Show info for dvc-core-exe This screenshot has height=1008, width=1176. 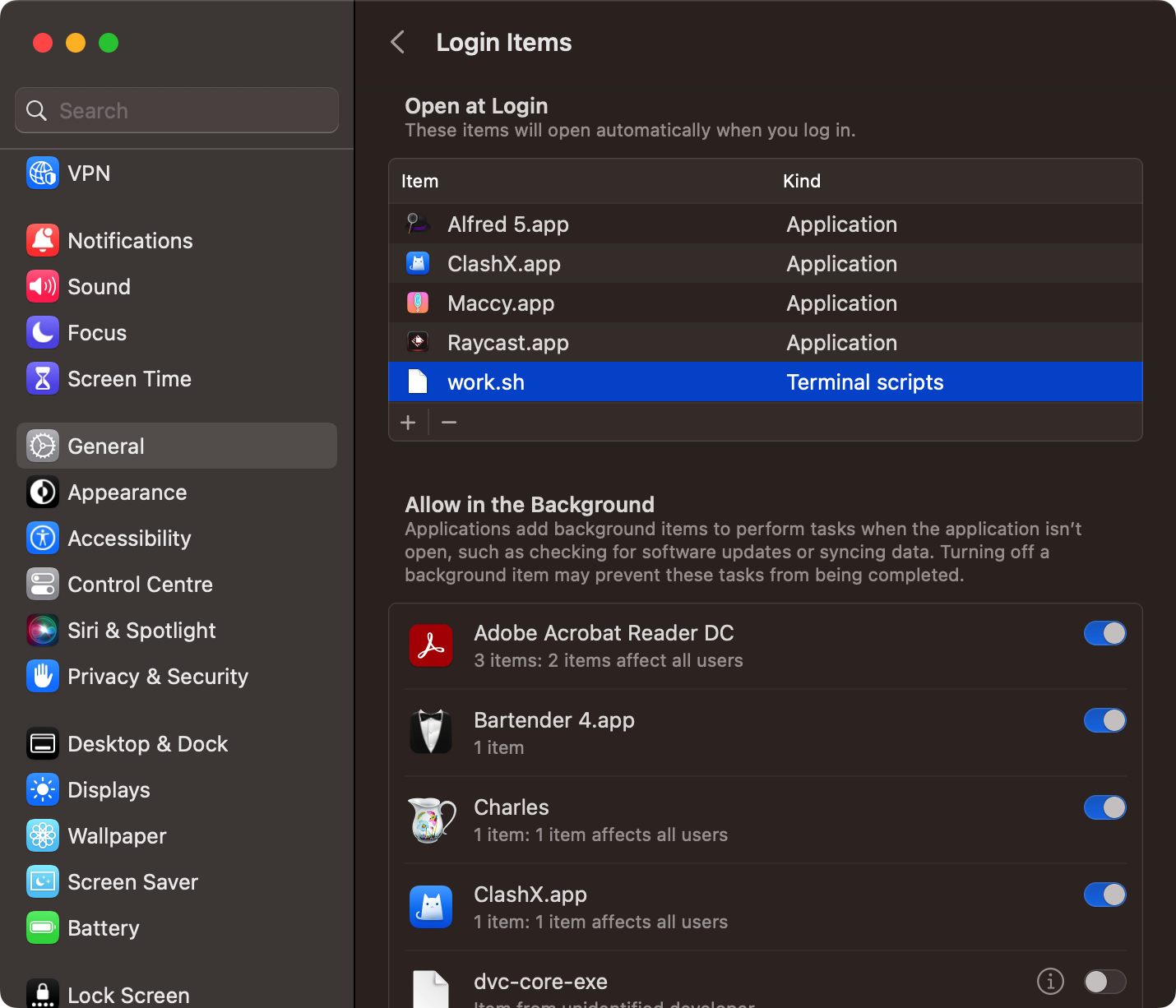(1050, 981)
